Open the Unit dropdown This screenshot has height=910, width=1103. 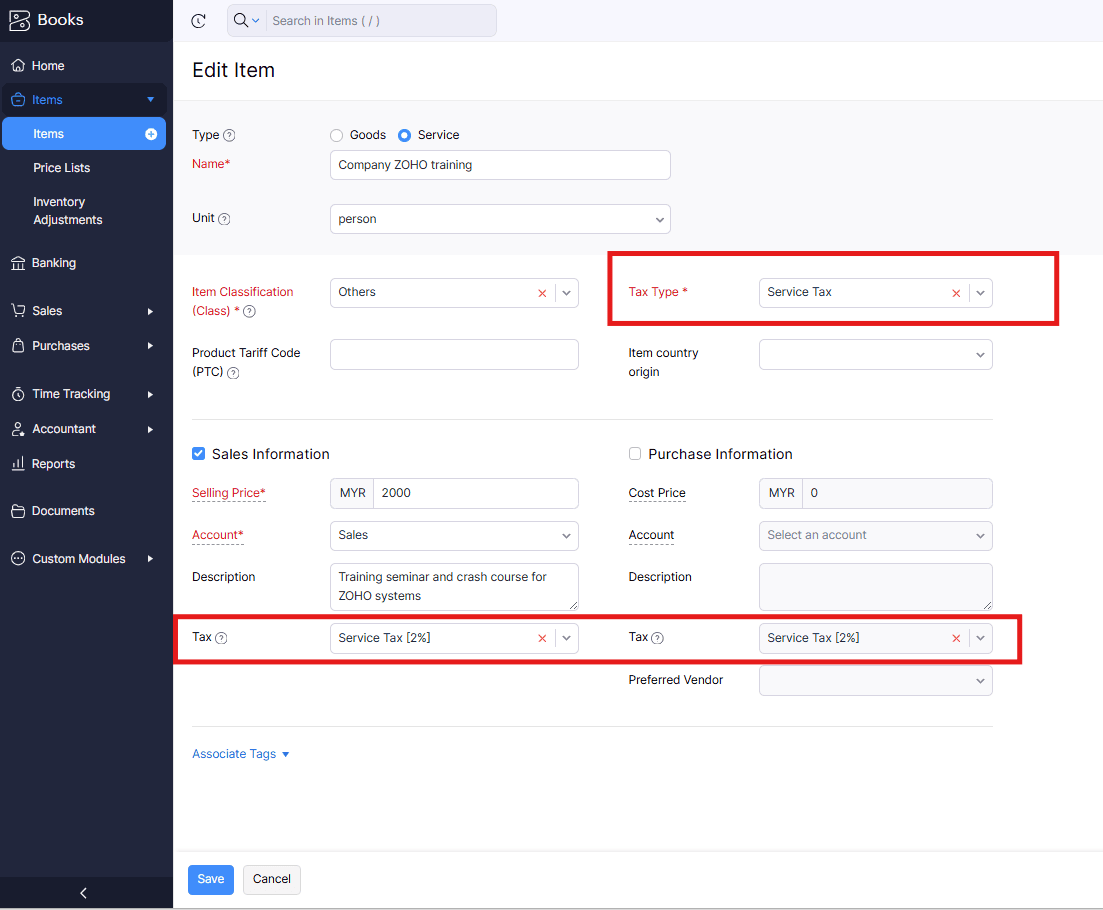point(500,219)
